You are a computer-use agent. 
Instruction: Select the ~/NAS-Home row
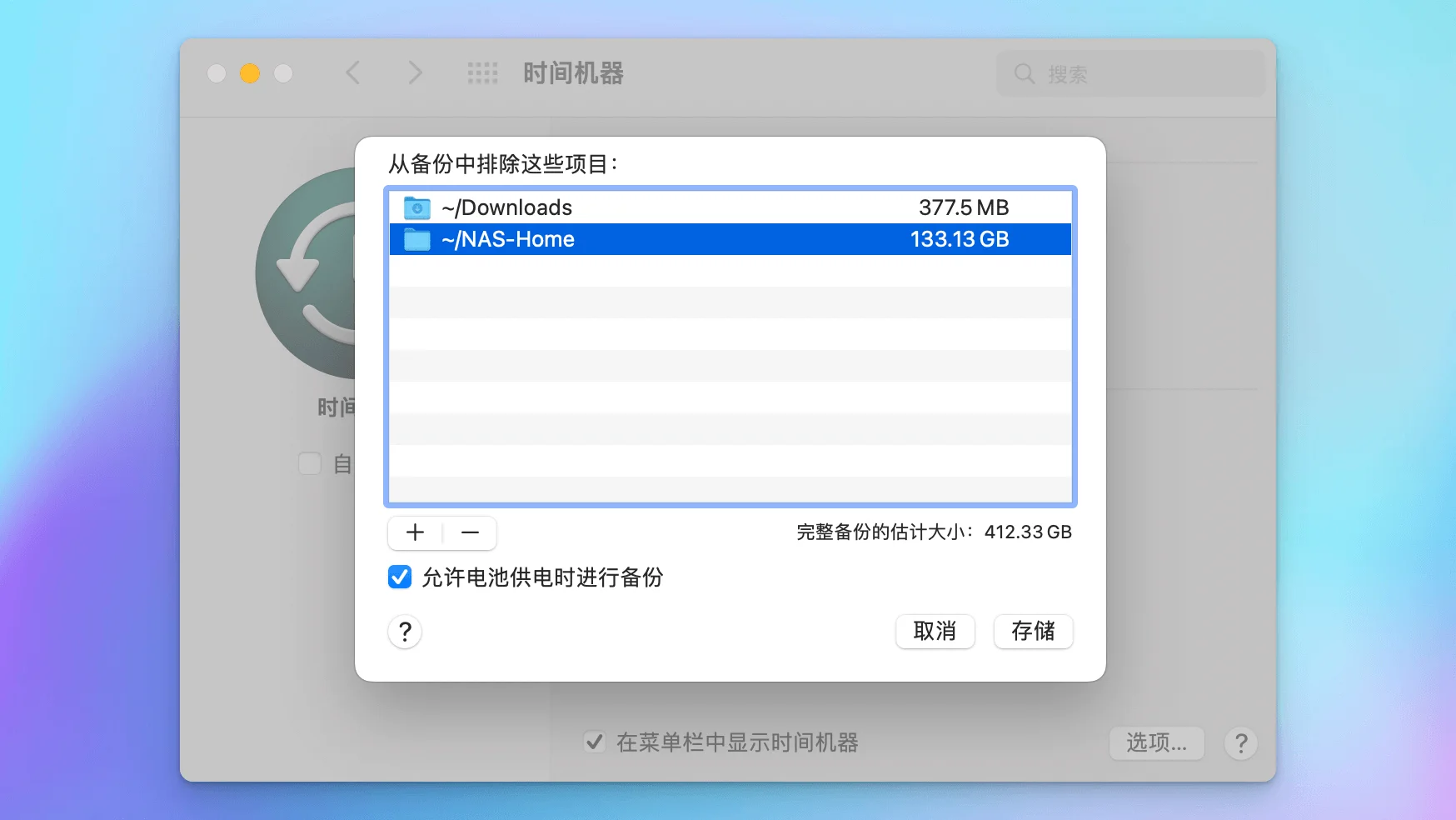tap(730, 239)
